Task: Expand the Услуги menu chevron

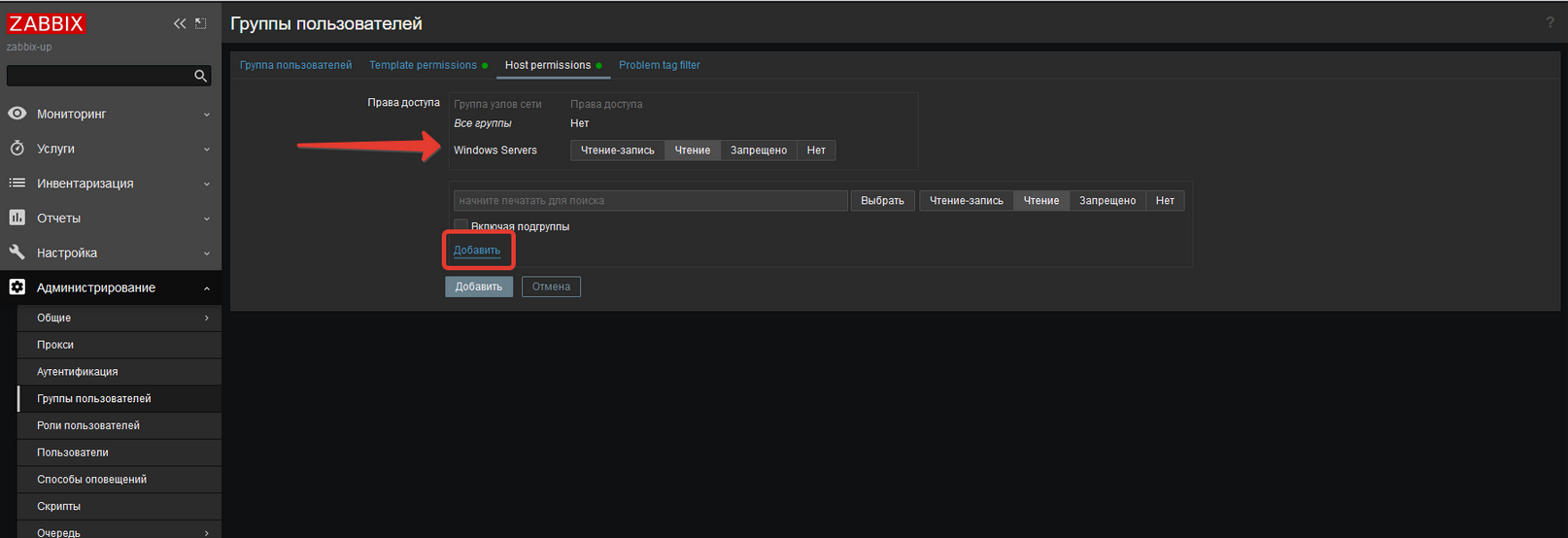Action: (206, 150)
